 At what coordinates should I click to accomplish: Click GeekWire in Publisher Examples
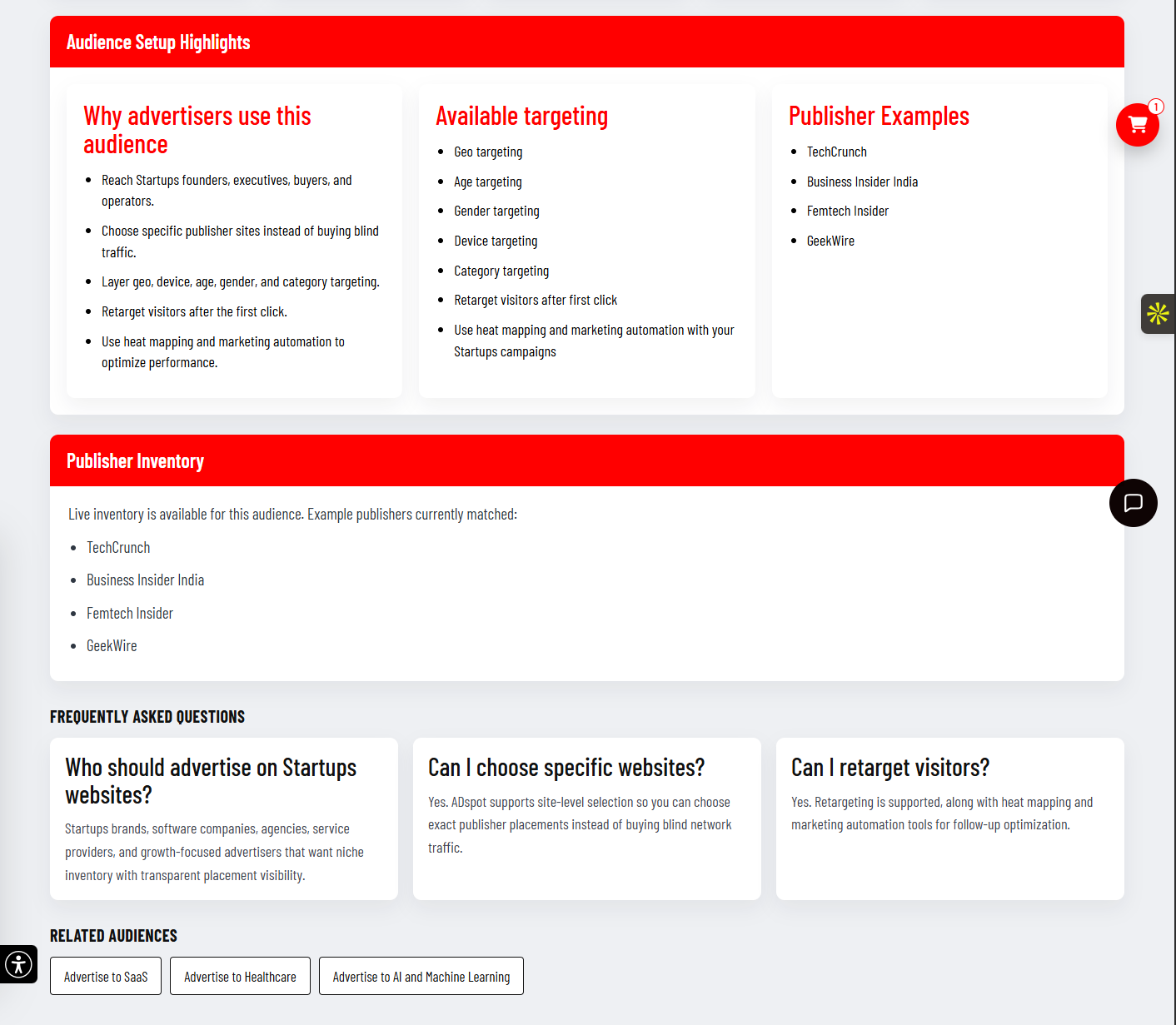click(x=830, y=241)
